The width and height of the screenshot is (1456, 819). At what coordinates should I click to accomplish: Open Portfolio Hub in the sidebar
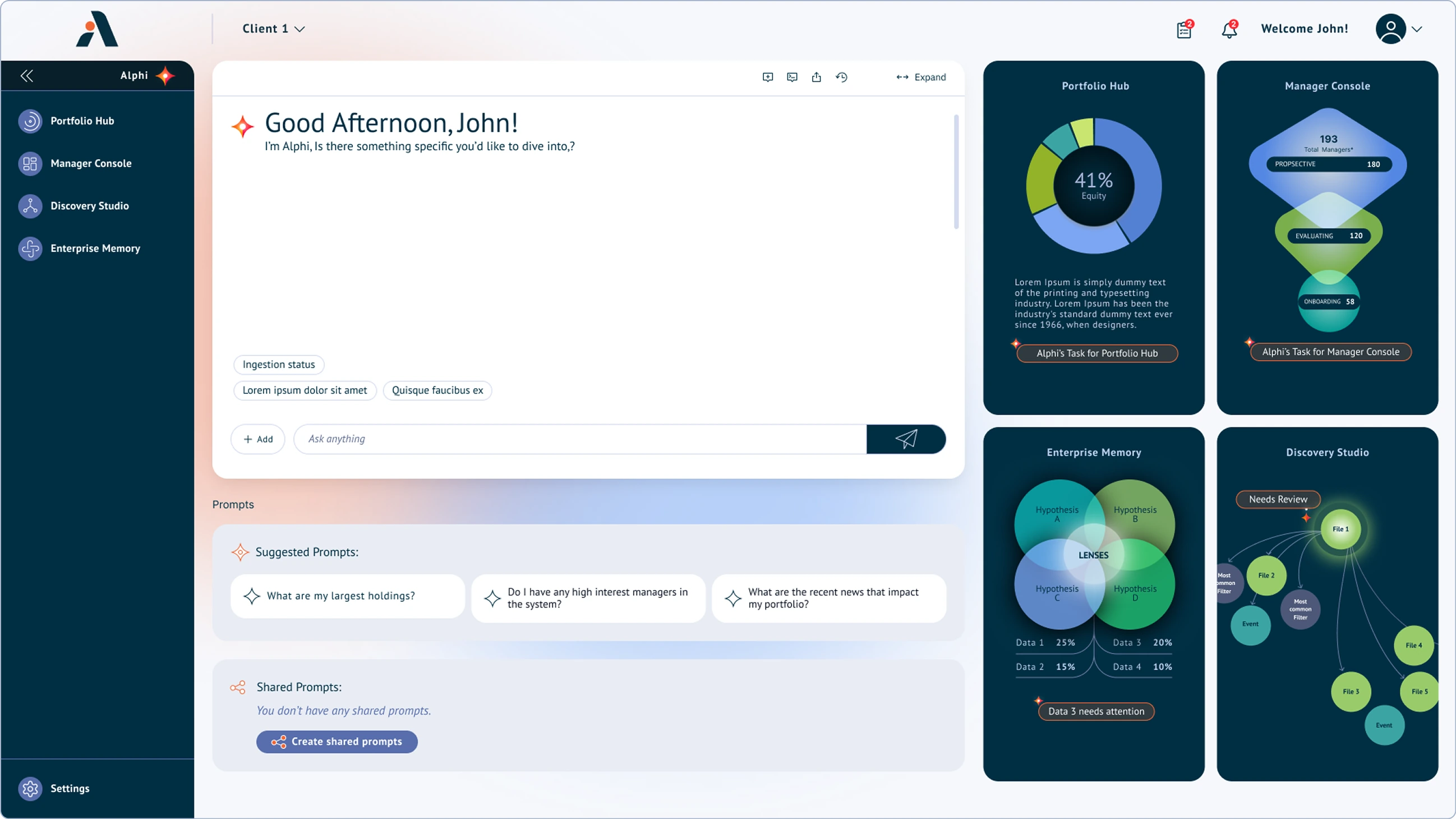82,121
